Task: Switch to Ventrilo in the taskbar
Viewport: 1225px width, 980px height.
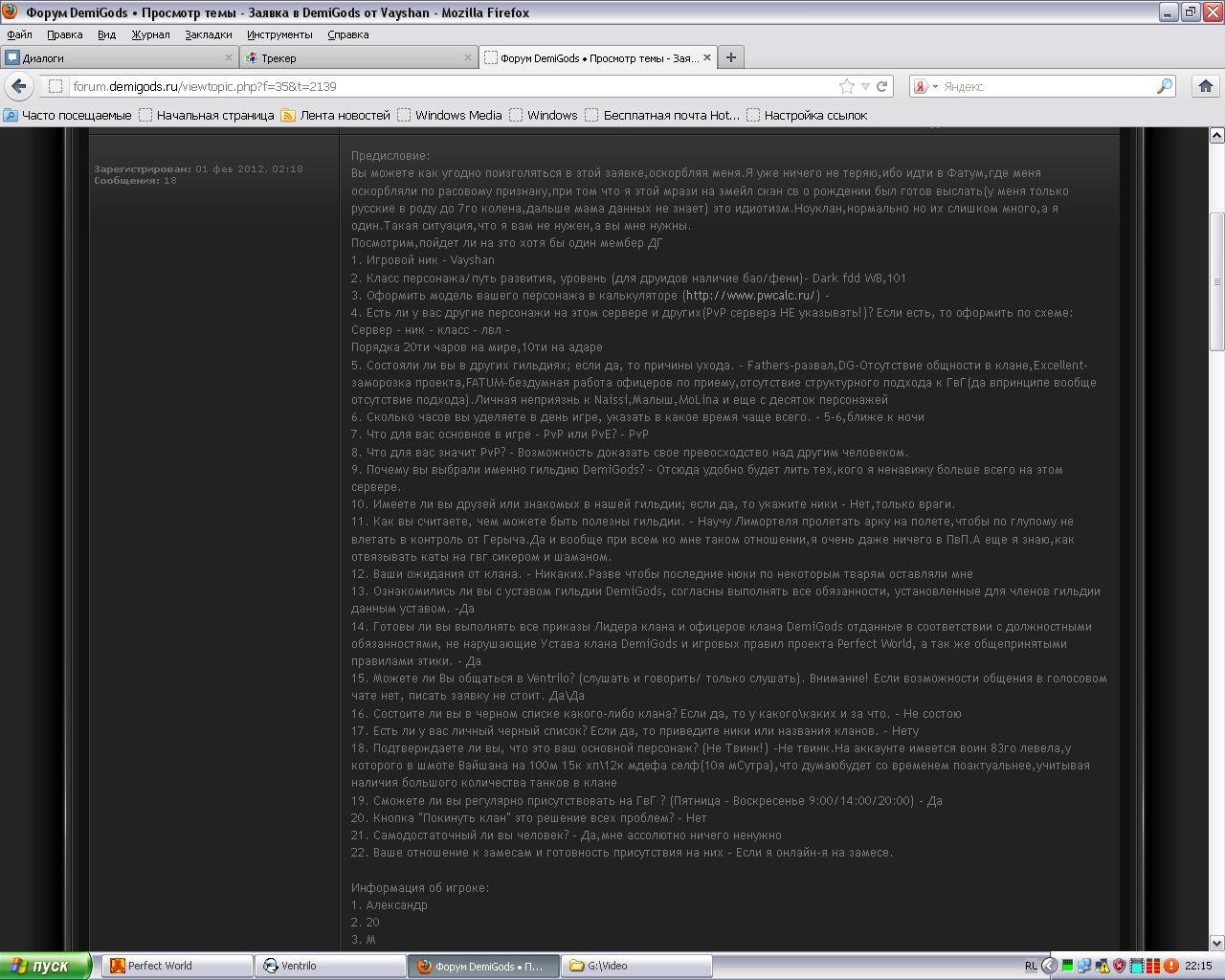Action: click(x=328, y=966)
